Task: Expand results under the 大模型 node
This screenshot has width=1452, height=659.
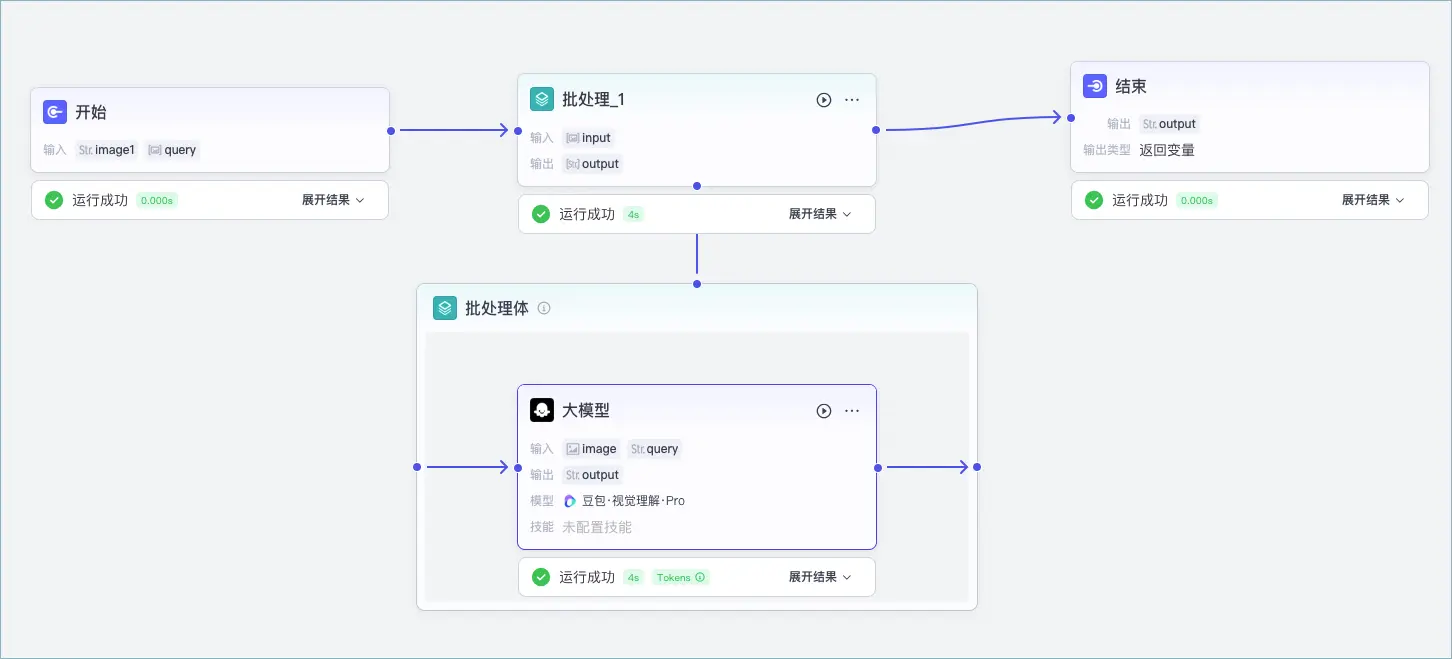Action: (820, 577)
